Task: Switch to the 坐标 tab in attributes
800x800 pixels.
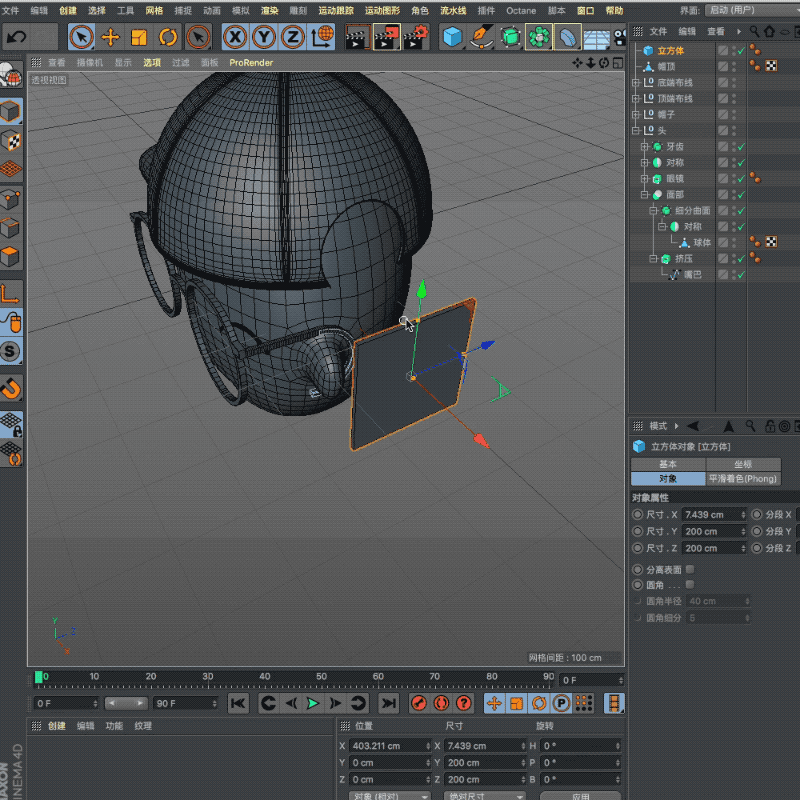Action: coord(743,464)
